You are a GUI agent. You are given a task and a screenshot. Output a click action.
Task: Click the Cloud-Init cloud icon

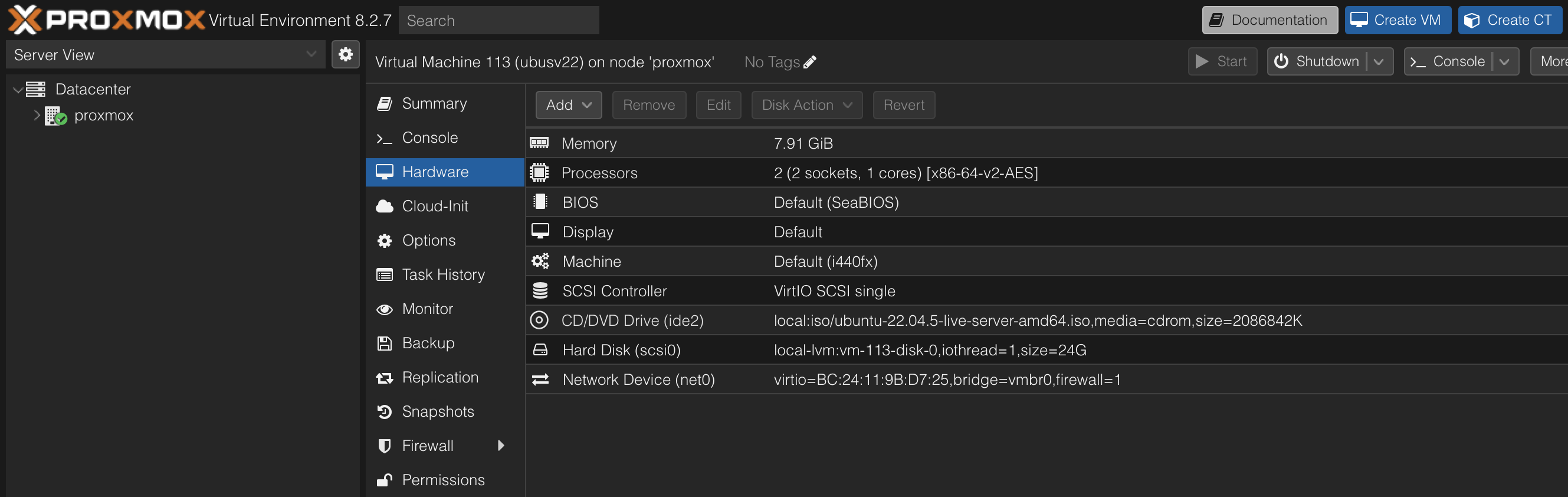(x=384, y=206)
